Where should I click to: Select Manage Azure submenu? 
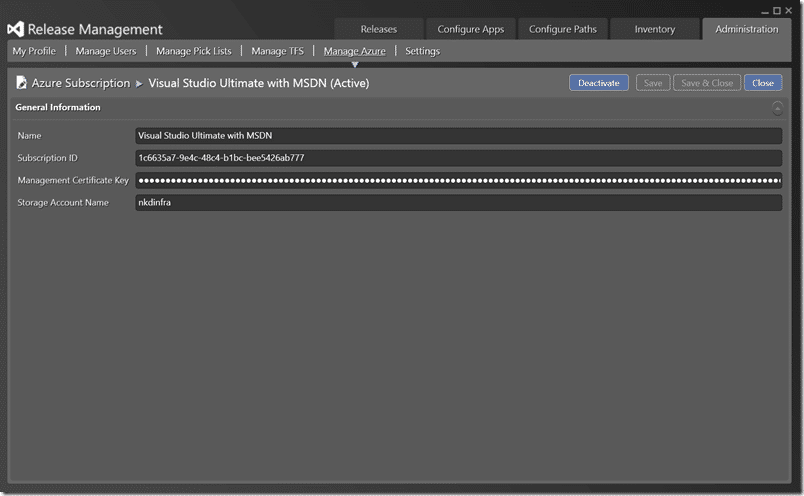tap(354, 51)
